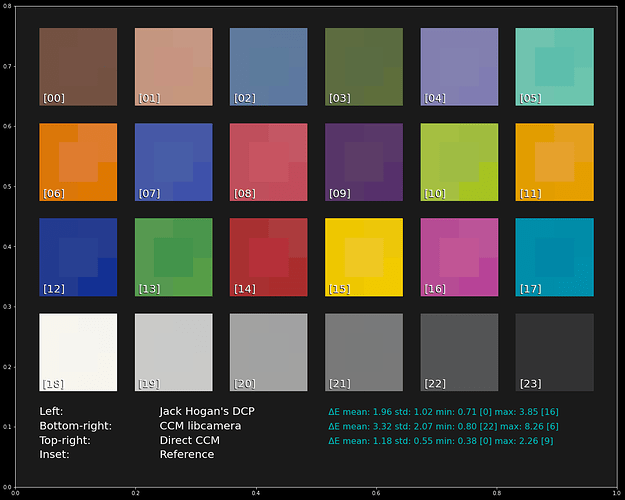This screenshot has width=625, height=500.
Task: Click the coral red swatch [08]
Action: click(269, 162)
